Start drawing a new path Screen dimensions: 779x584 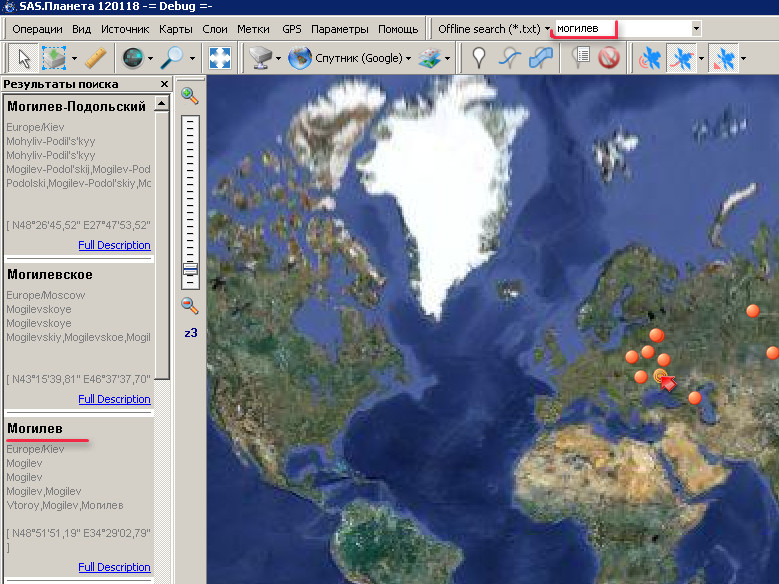[x=510, y=59]
